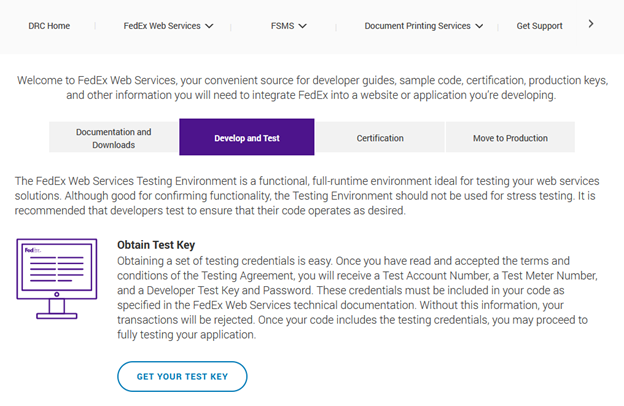Expand the FSMS dropdown chevron

click(302, 26)
